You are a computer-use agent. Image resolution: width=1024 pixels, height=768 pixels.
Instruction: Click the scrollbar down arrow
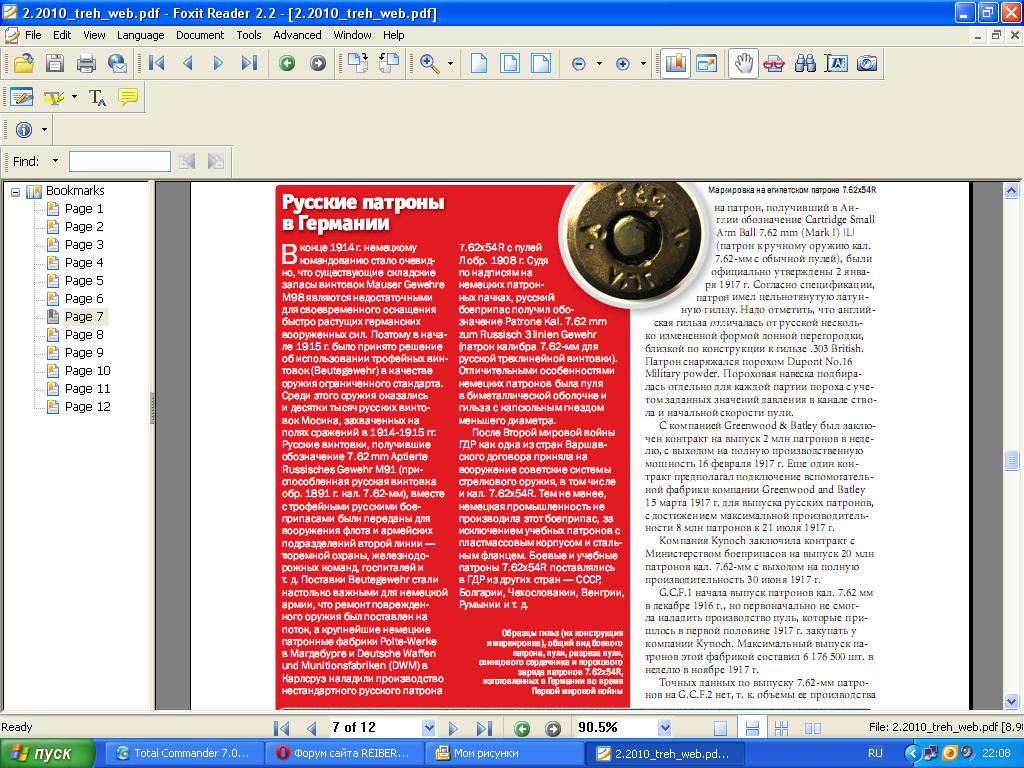coord(1011,702)
